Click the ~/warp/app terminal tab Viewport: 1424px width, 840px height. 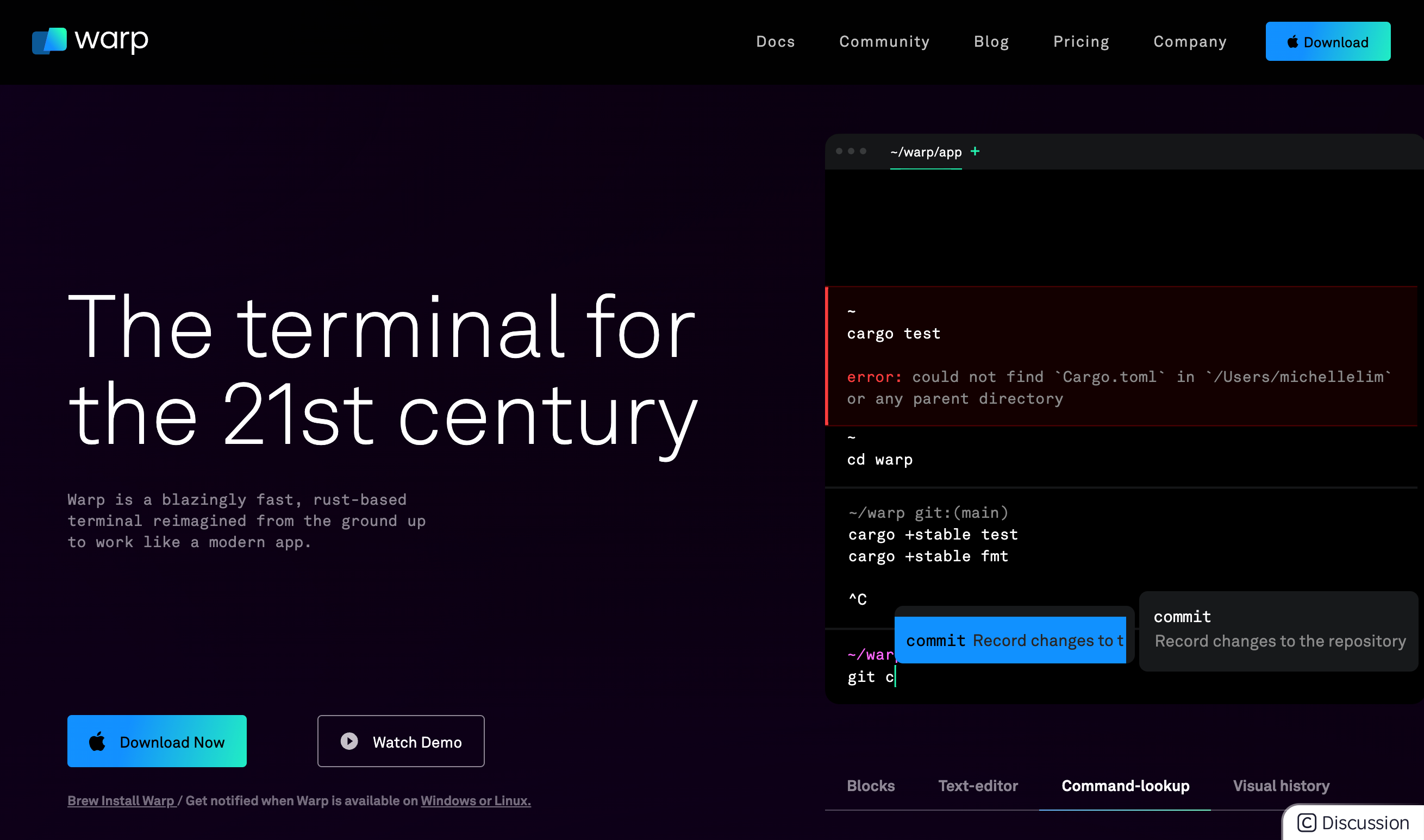pos(926,152)
